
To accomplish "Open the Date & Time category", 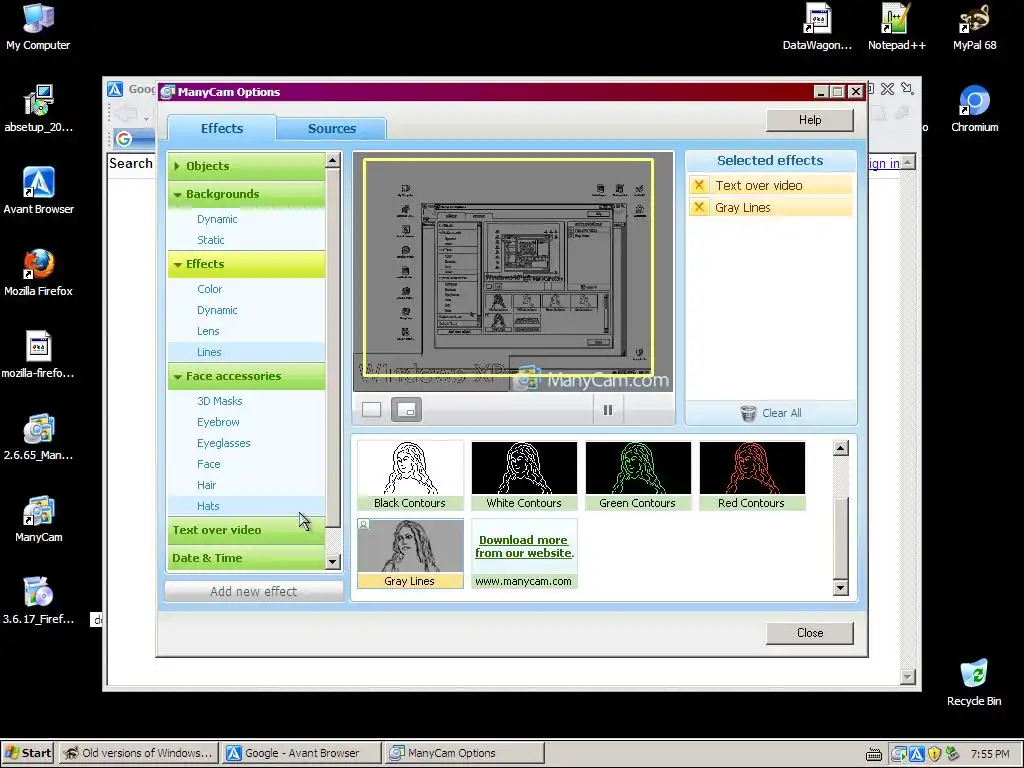I will [246, 558].
